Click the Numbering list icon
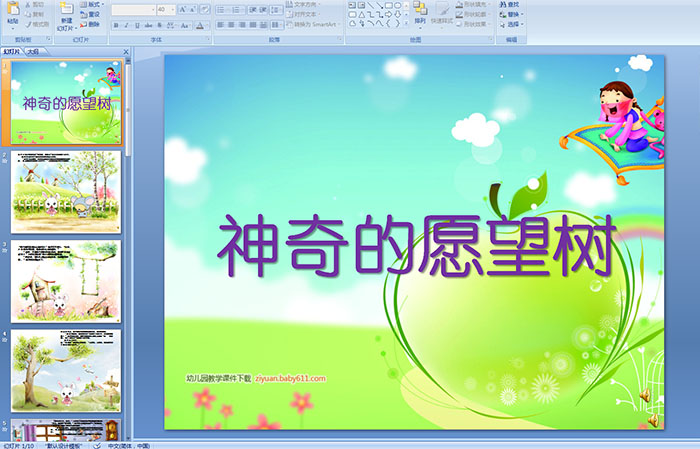700x449 pixels. pos(237,9)
